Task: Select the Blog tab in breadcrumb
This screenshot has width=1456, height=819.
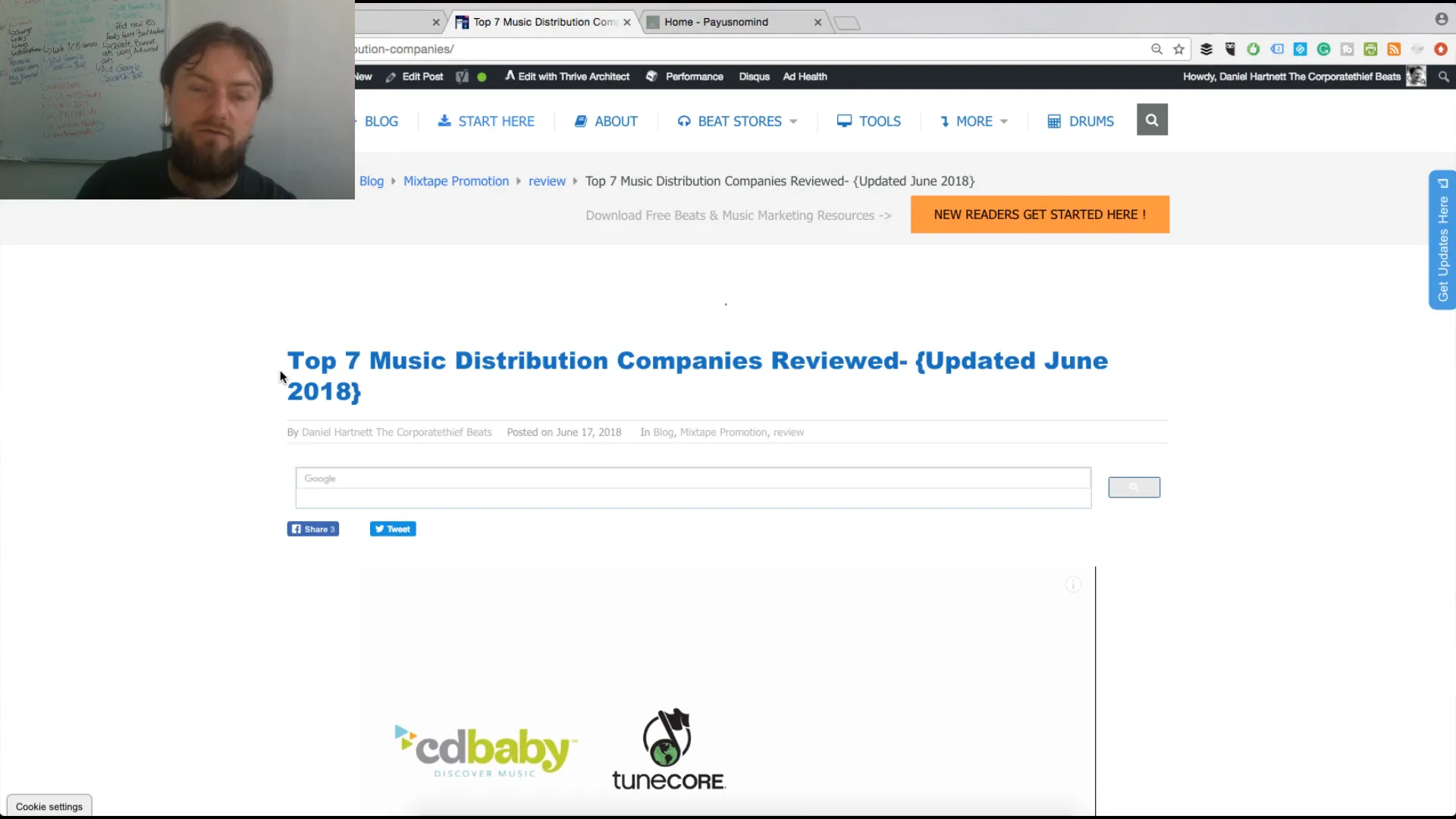Action: (371, 180)
